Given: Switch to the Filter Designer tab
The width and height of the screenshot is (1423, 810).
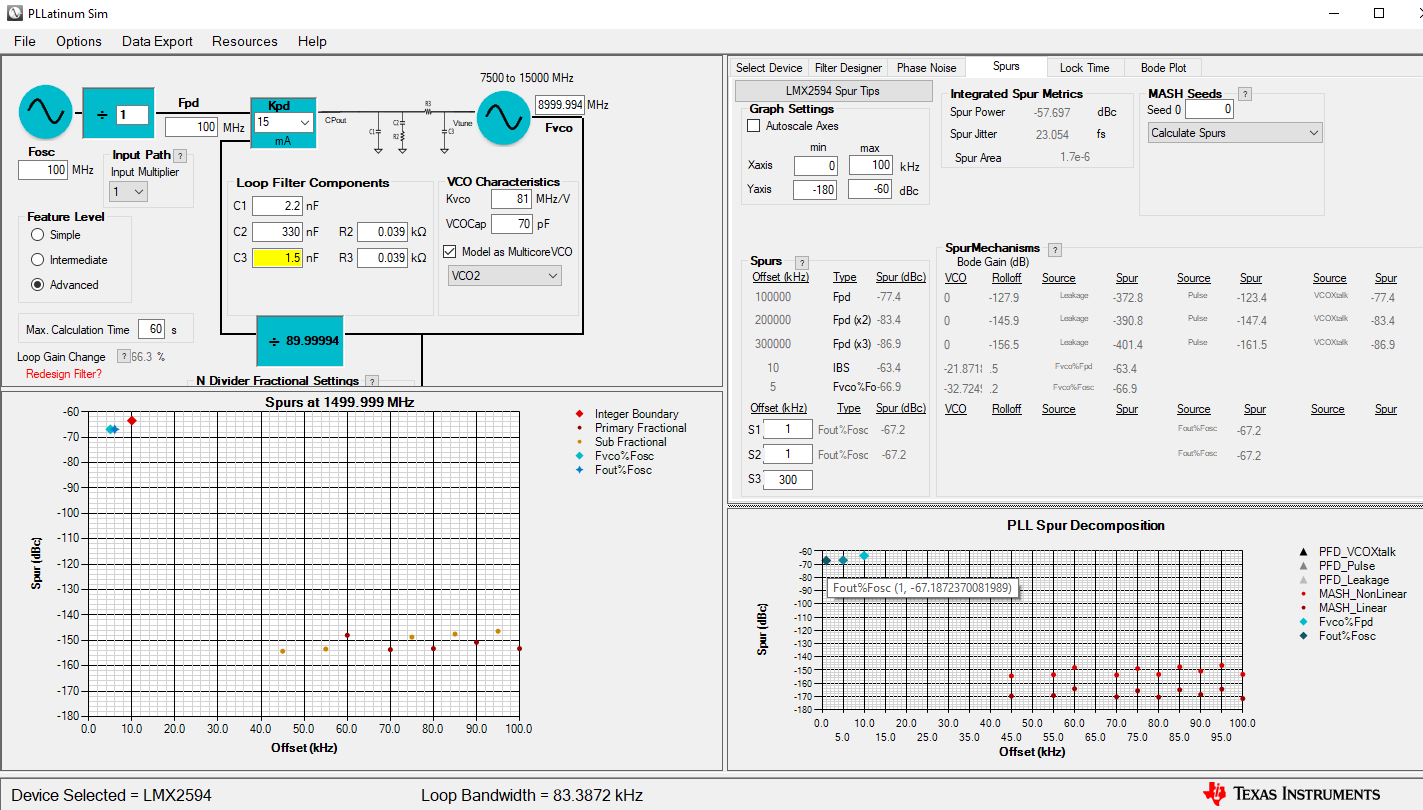Looking at the screenshot, I should tap(848, 68).
